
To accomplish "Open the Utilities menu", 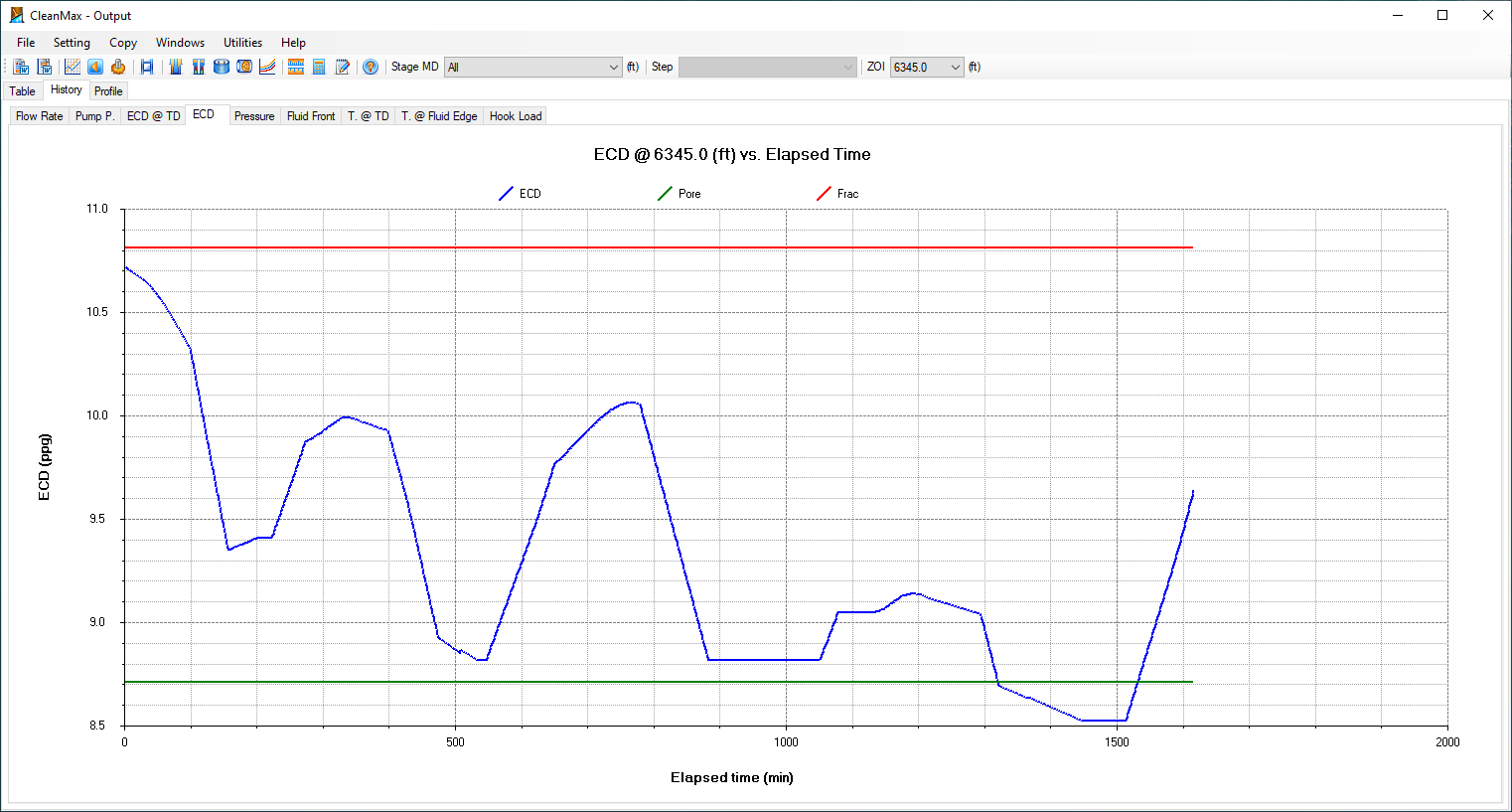I will click(242, 43).
